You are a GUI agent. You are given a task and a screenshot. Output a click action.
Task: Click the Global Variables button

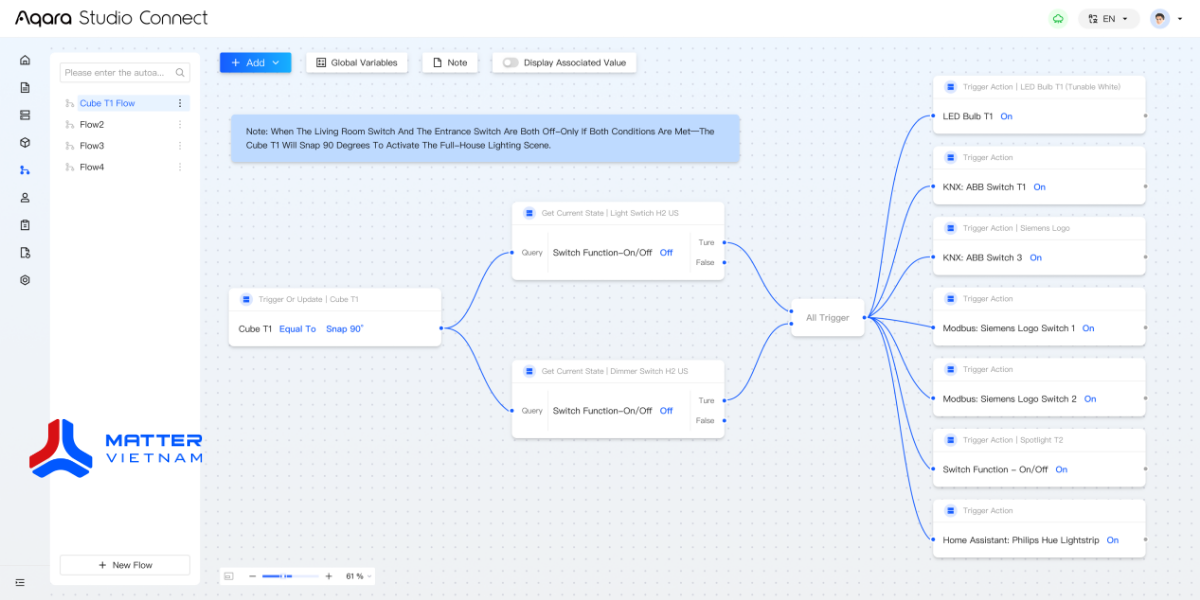[357, 62]
